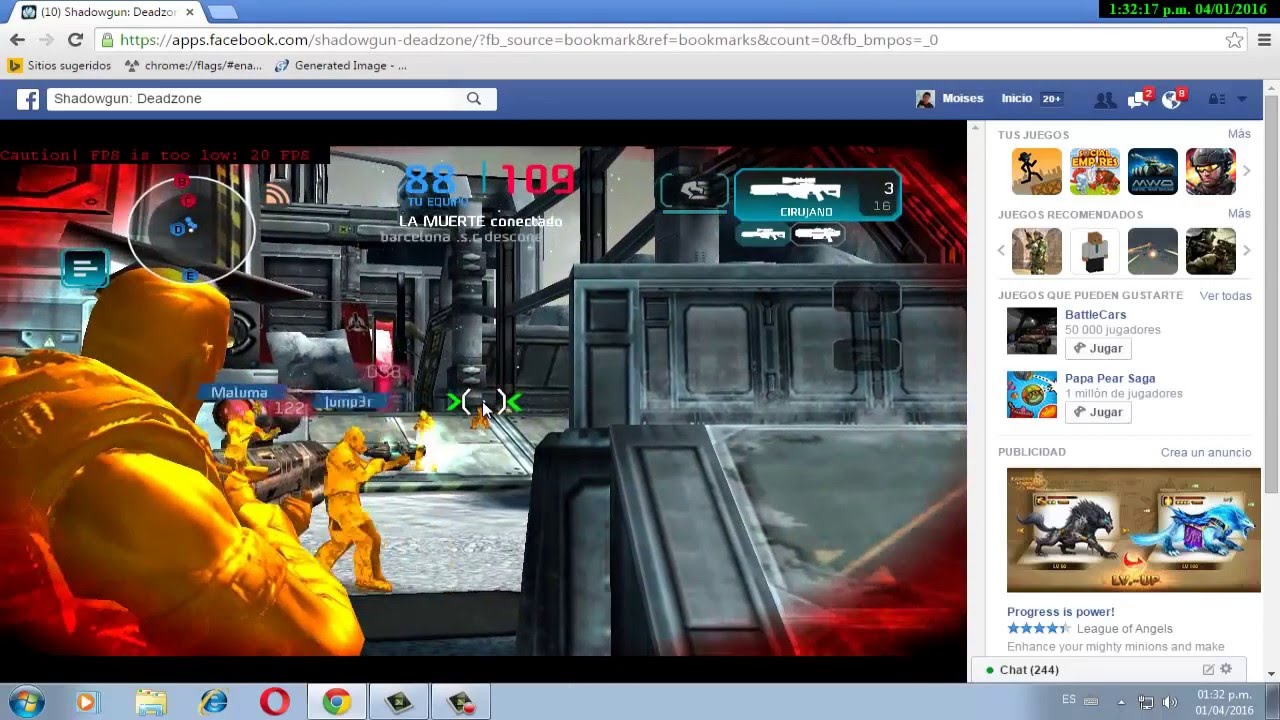This screenshot has width=1280, height=720.
Task: Open the blocky character recommended game
Action: pos(1095,251)
